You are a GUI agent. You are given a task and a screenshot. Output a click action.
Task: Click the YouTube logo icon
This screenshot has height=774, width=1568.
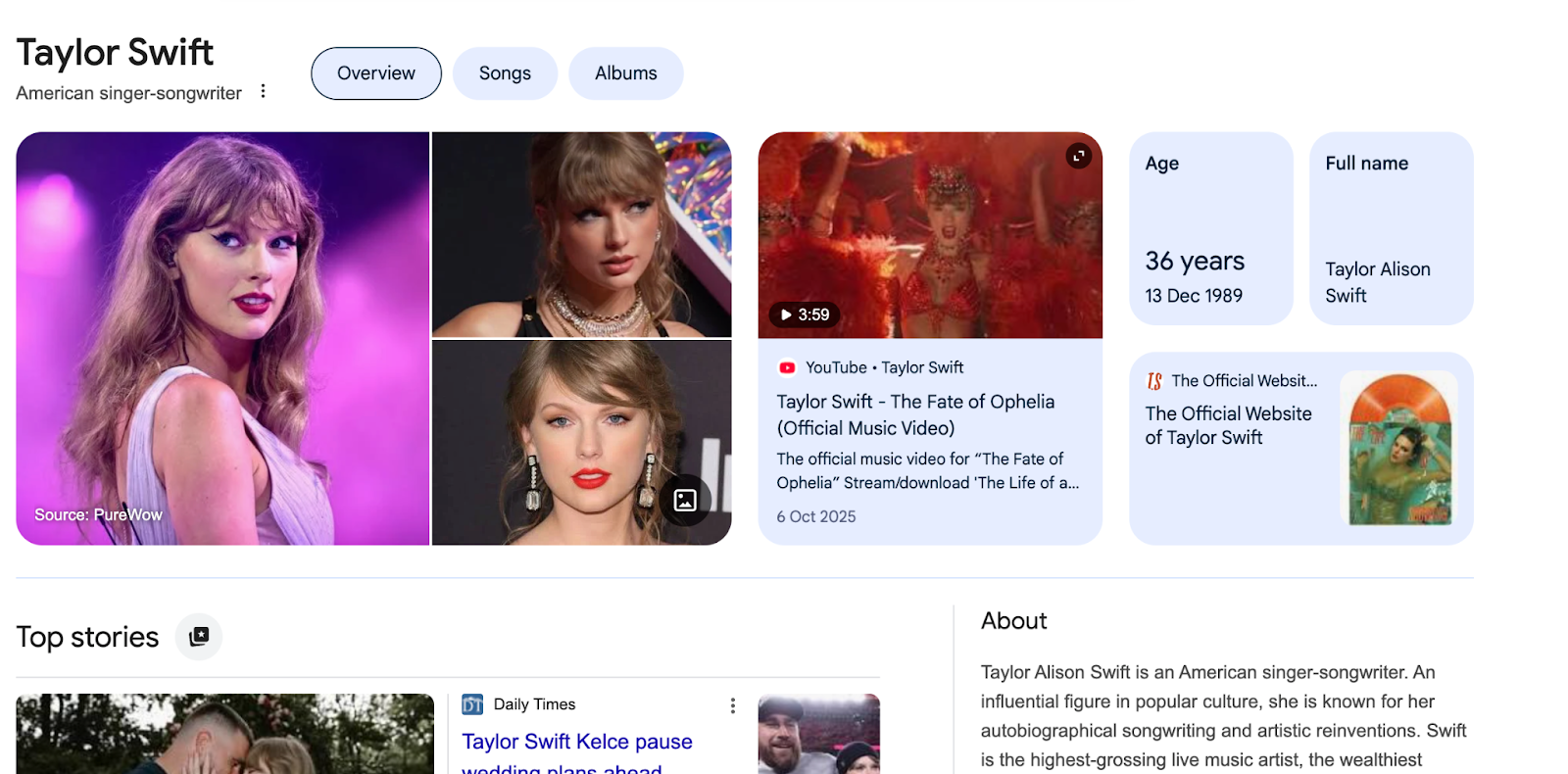[x=787, y=368]
